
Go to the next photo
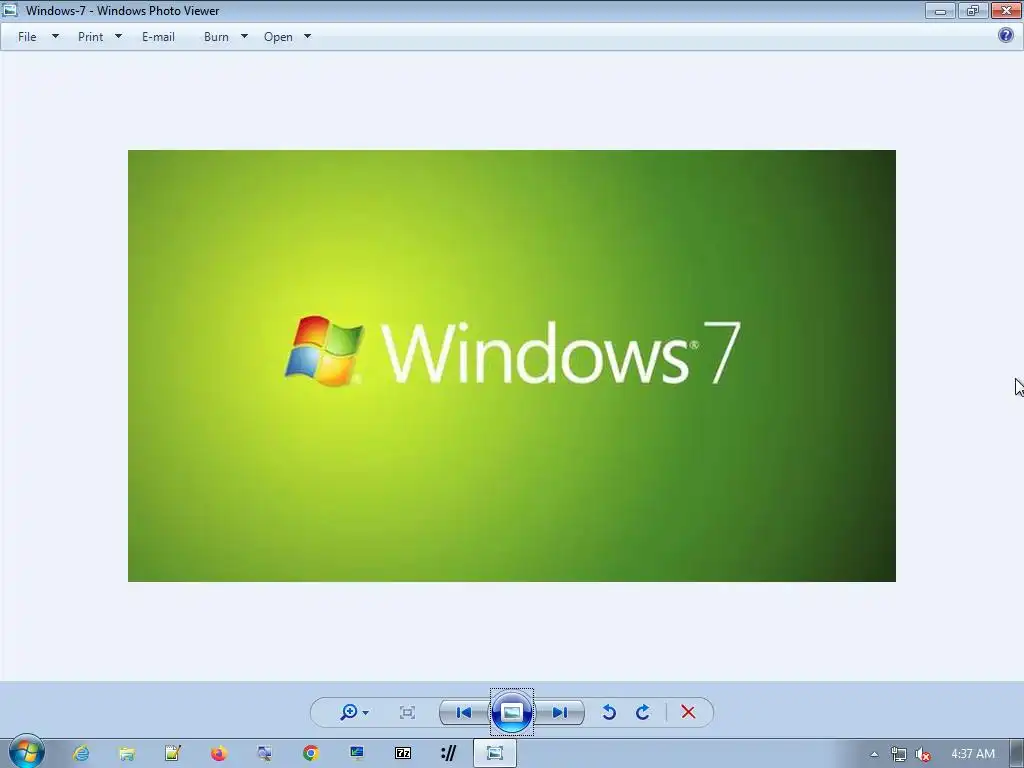[560, 712]
